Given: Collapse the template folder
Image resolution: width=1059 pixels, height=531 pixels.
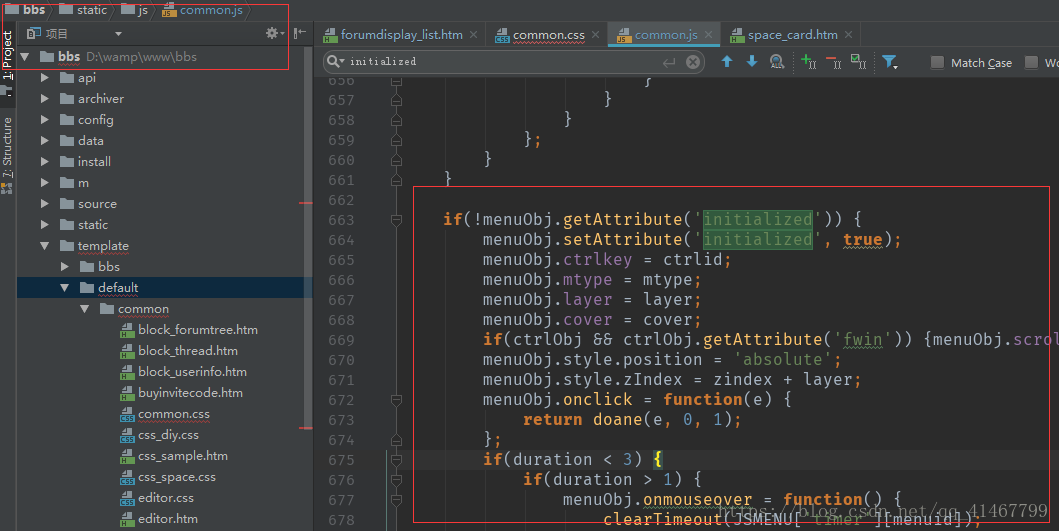Looking at the screenshot, I should [x=45, y=245].
